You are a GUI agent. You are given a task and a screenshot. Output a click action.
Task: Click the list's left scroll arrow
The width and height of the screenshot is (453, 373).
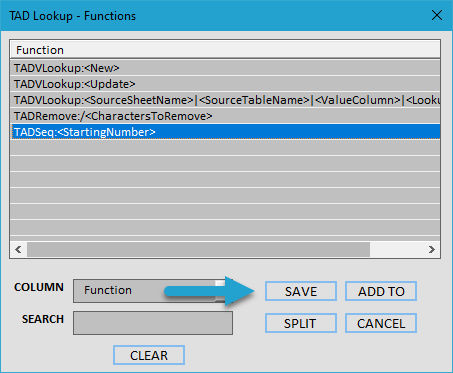[18, 249]
